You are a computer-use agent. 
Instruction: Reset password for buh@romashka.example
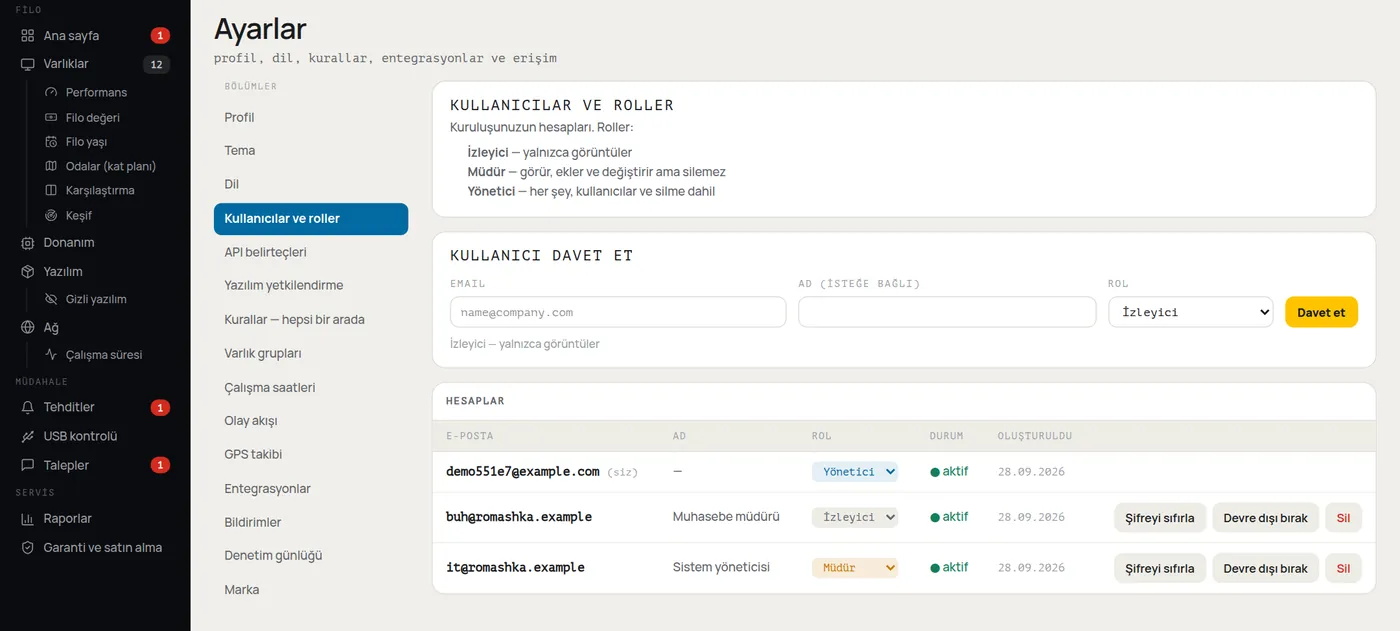(x=1160, y=518)
